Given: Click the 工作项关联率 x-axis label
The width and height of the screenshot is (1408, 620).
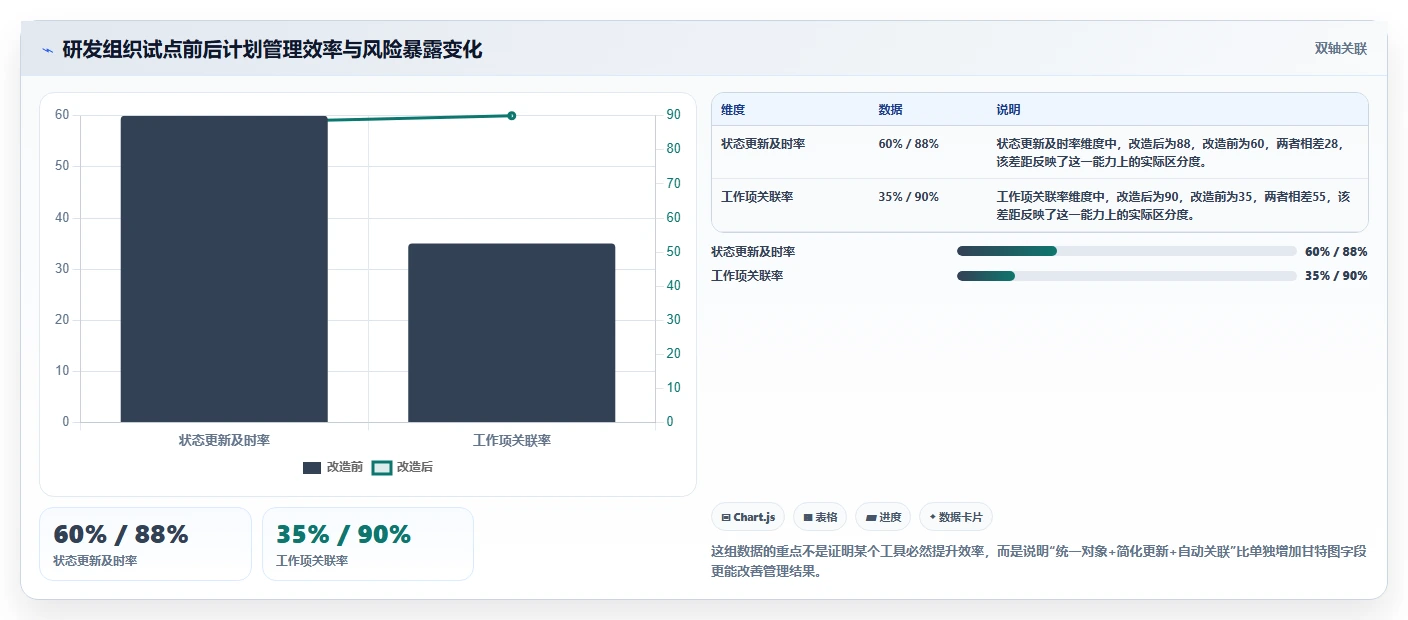Looking at the screenshot, I should [511, 440].
